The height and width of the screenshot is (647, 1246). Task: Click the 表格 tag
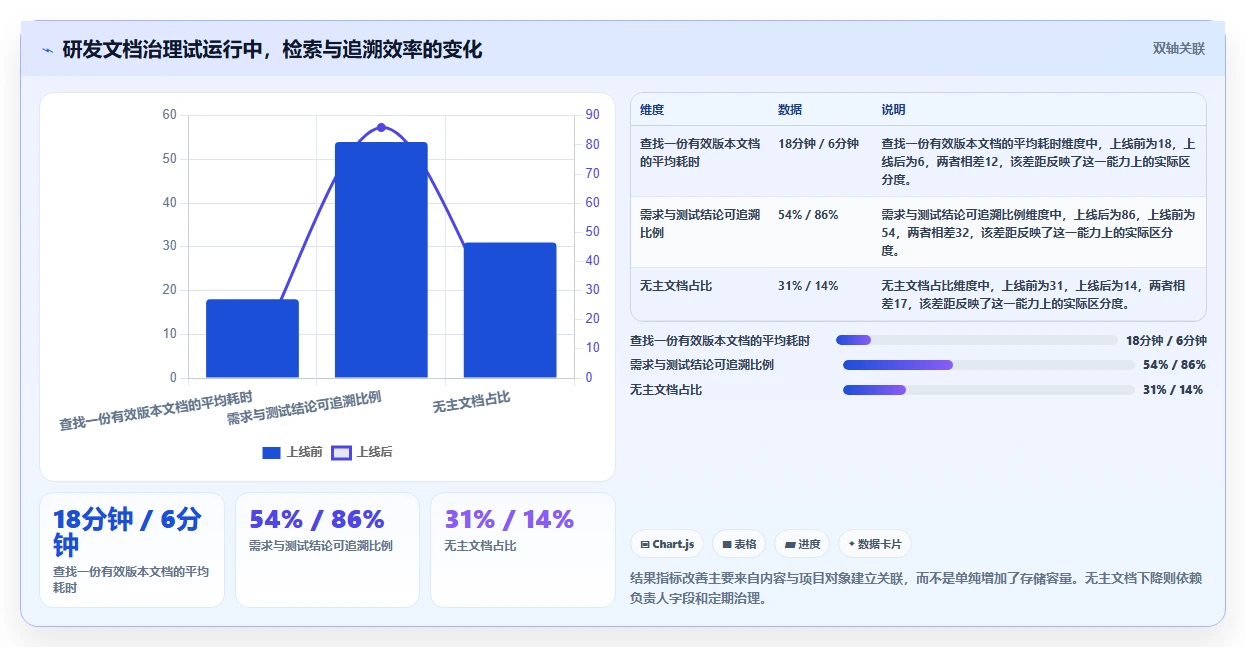[739, 544]
